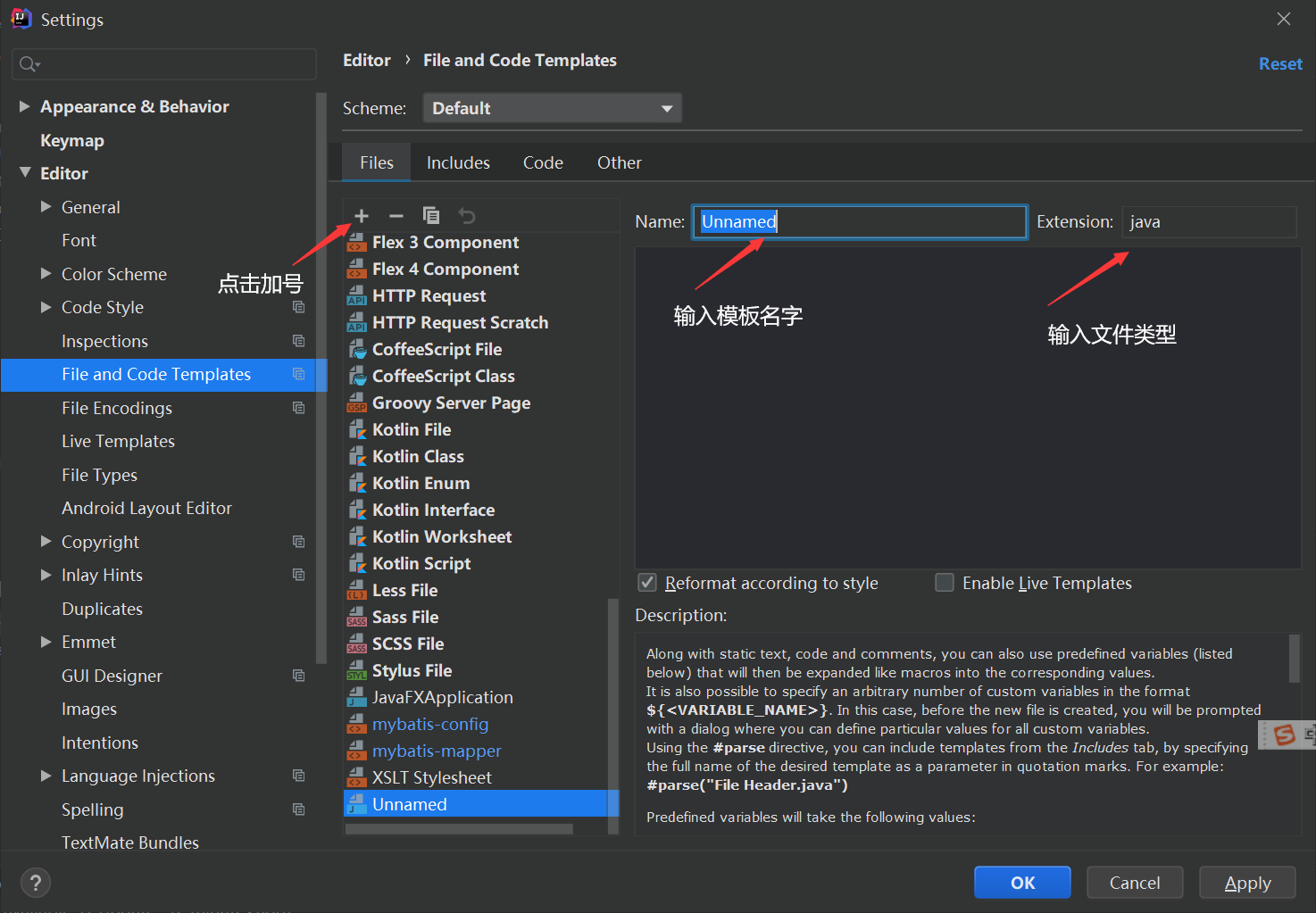Click project-level icon beside Code Style
Viewport: 1316px width, 913px height.
[299, 307]
